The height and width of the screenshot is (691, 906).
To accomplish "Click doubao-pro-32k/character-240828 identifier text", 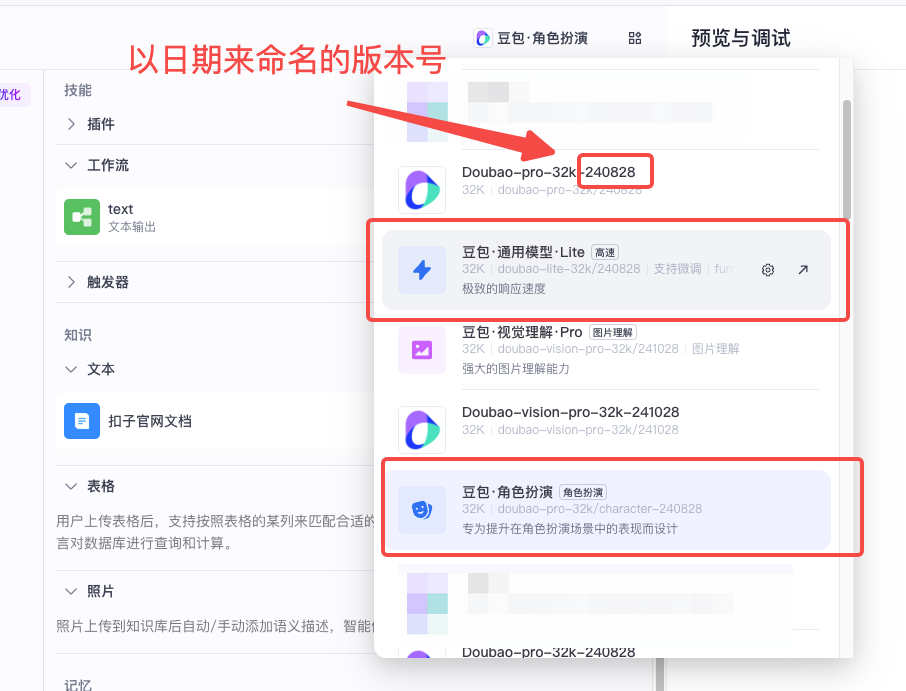I will click(600, 508).
